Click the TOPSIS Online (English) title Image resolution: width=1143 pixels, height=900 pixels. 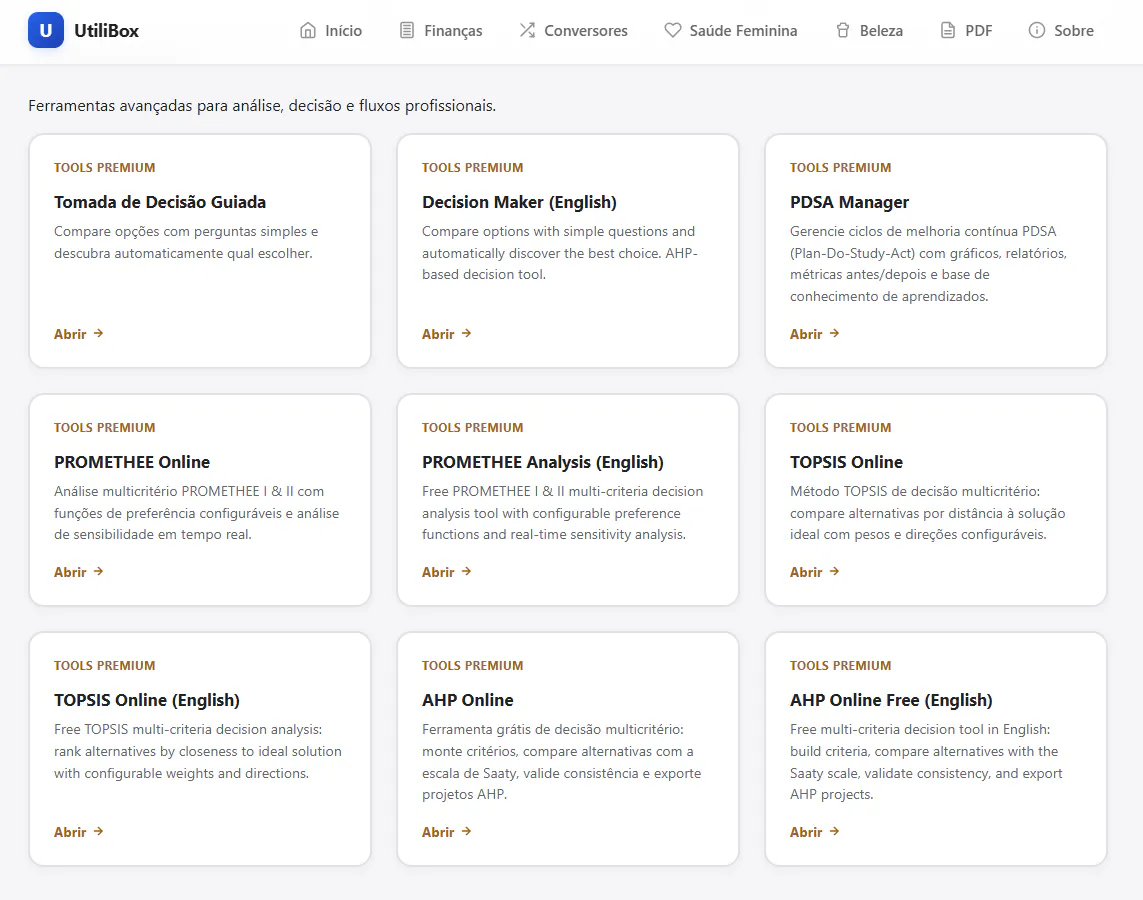tap(147, 700)
